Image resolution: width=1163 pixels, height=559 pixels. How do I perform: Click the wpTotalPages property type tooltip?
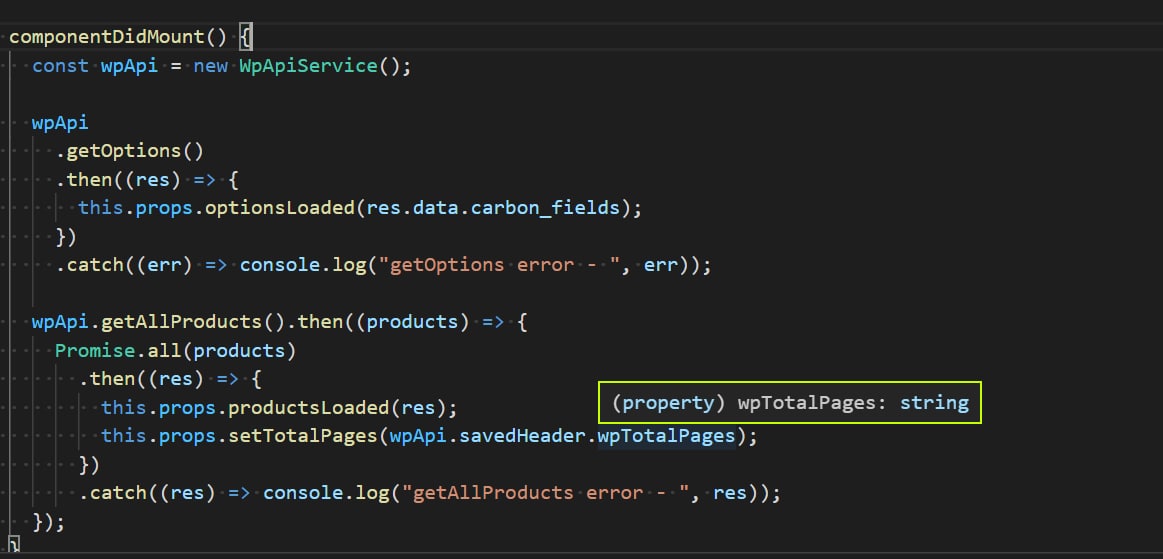click(x=790, y=403)
